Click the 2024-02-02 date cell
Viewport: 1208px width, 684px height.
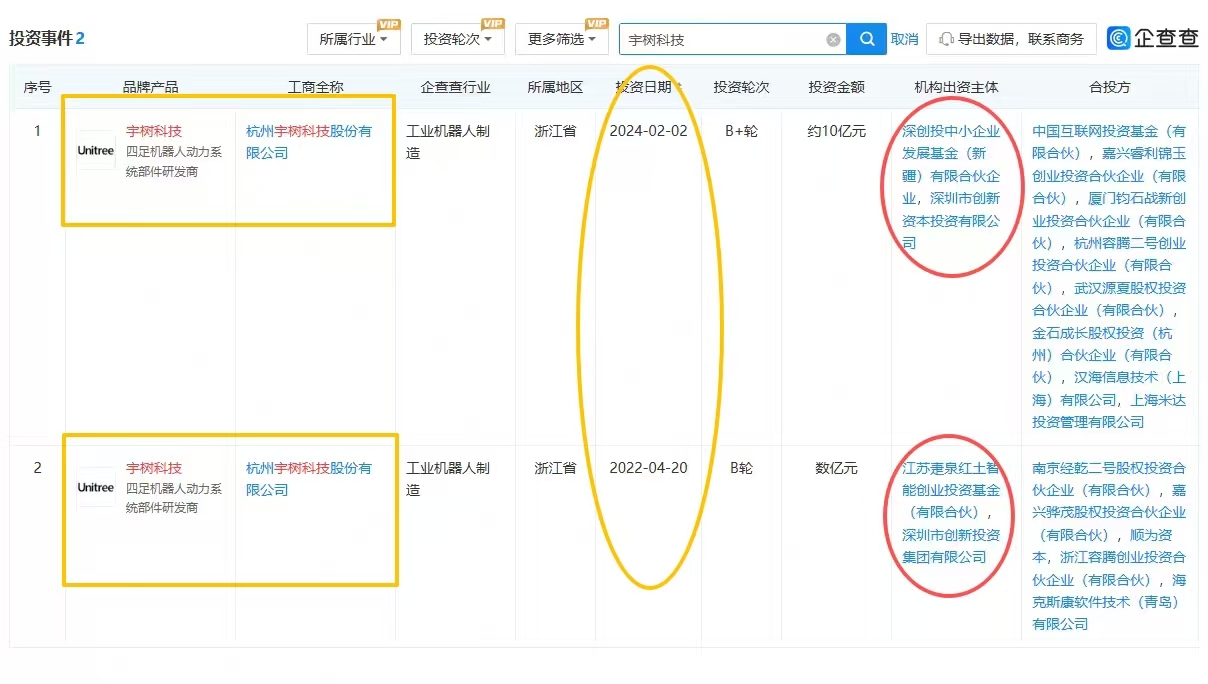click(649, 131)
